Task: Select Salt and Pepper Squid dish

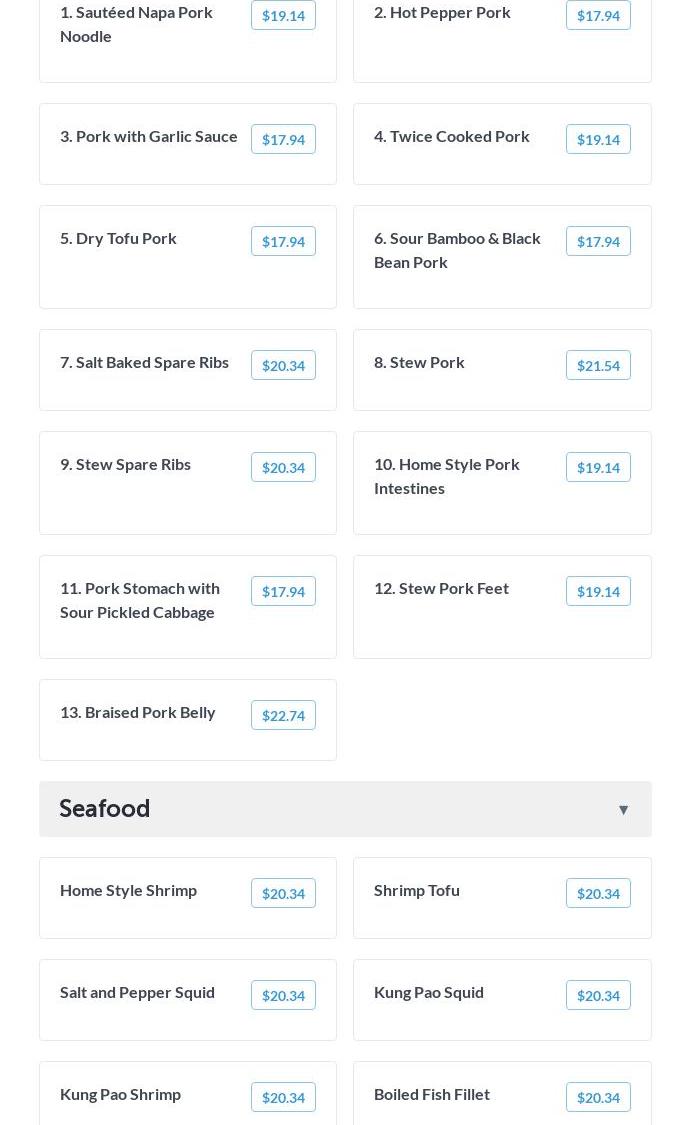Action: tap(137, 992)
